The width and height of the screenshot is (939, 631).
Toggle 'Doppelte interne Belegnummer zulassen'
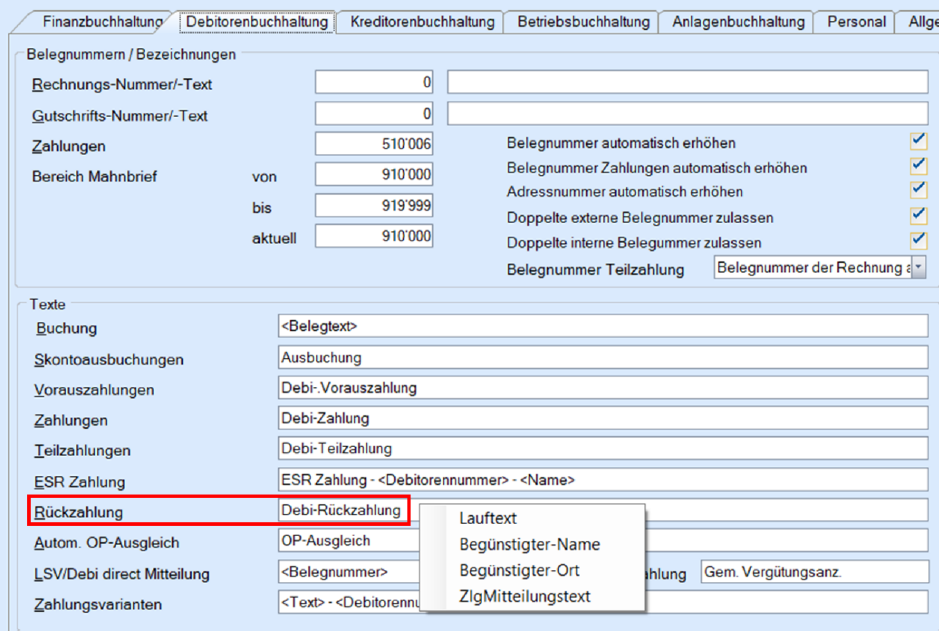point(918,241)
